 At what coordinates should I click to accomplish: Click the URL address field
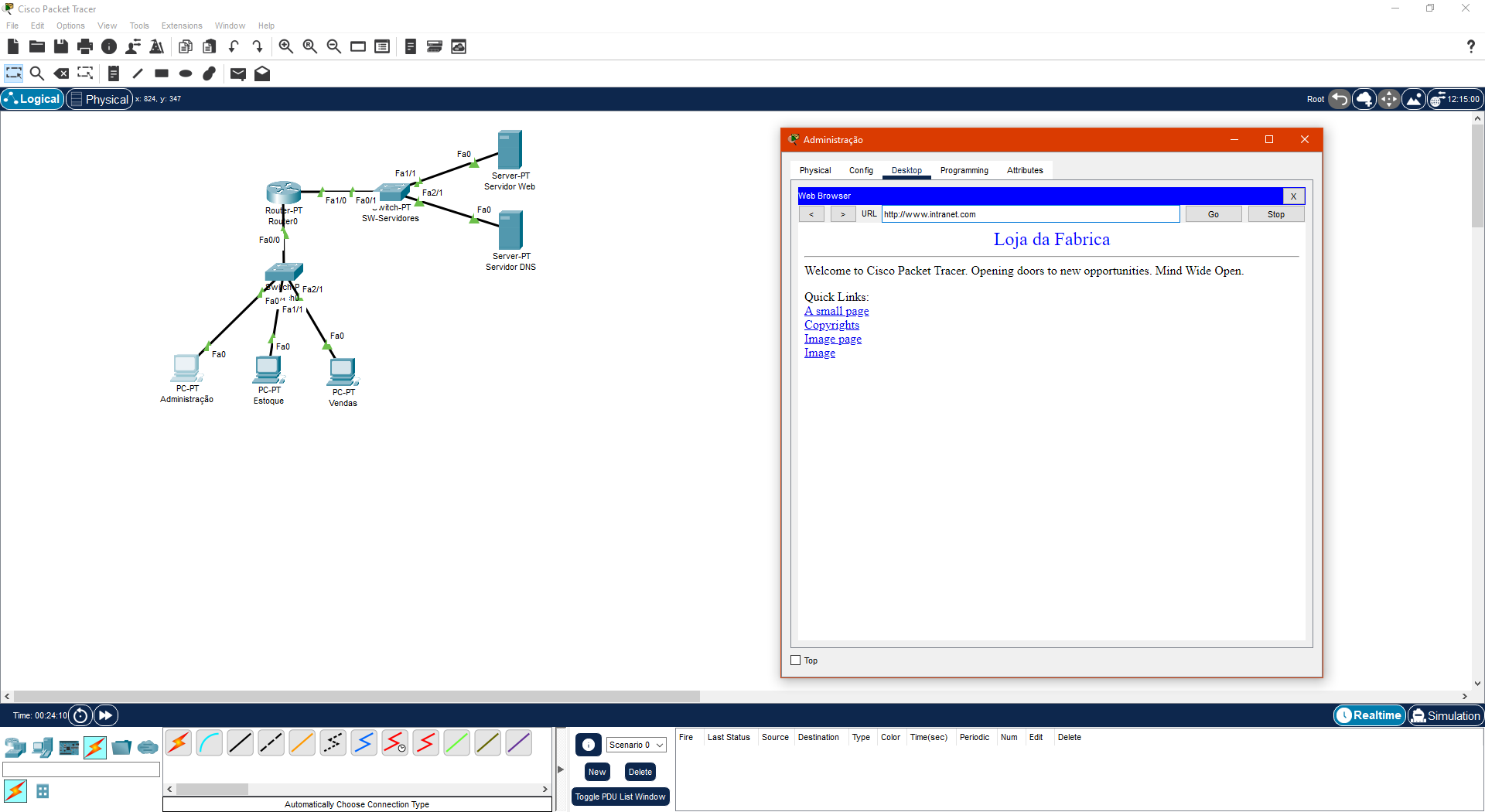1031,214
